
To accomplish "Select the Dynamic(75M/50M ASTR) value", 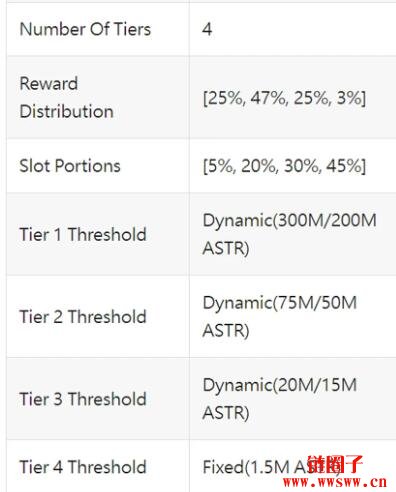I will (280, 317).
